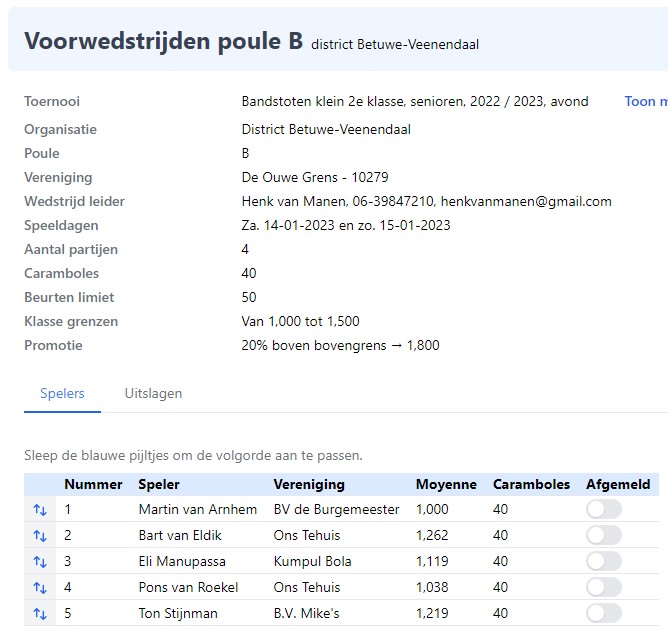Click club name BV de Burgemeester
The image size is (668, 632).
coord(337,509)
